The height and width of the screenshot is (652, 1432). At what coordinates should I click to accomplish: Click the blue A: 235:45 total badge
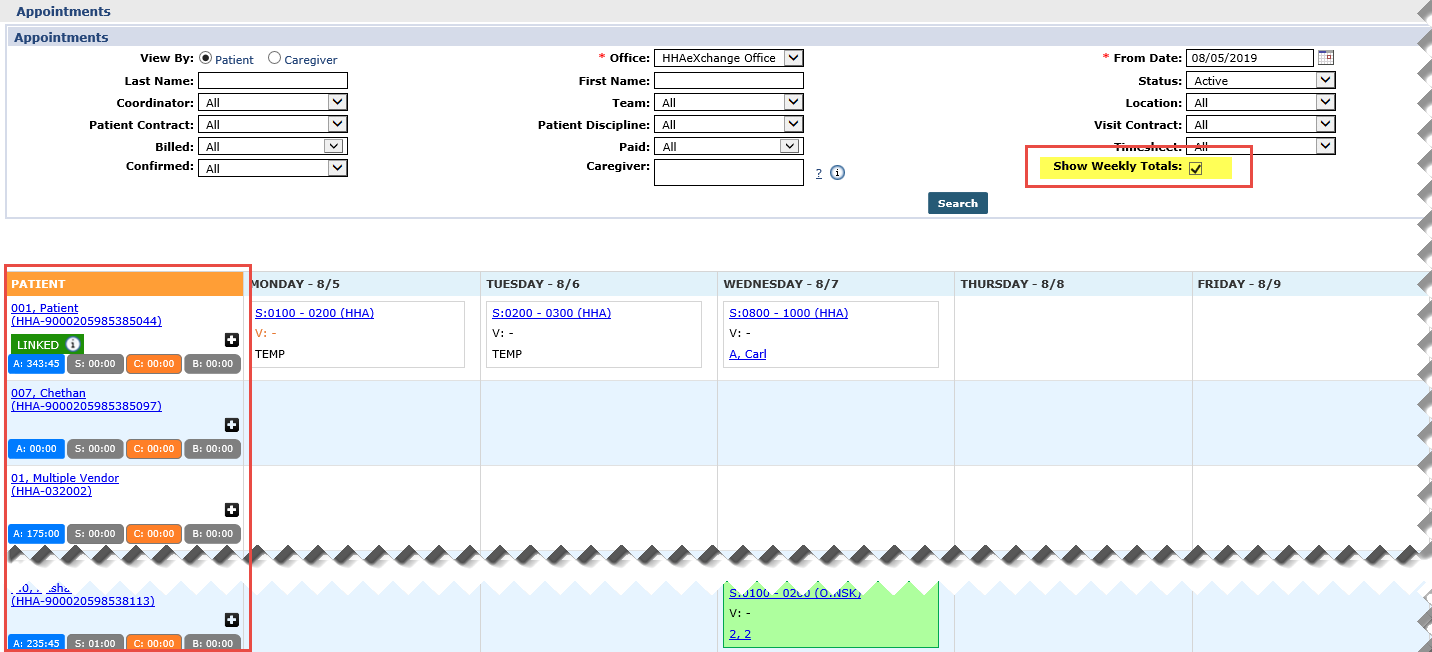tap(37, 643)
